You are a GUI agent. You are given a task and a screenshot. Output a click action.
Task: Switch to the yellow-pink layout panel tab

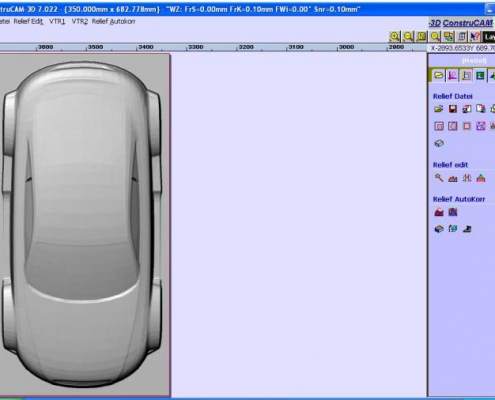click(466, 76)
